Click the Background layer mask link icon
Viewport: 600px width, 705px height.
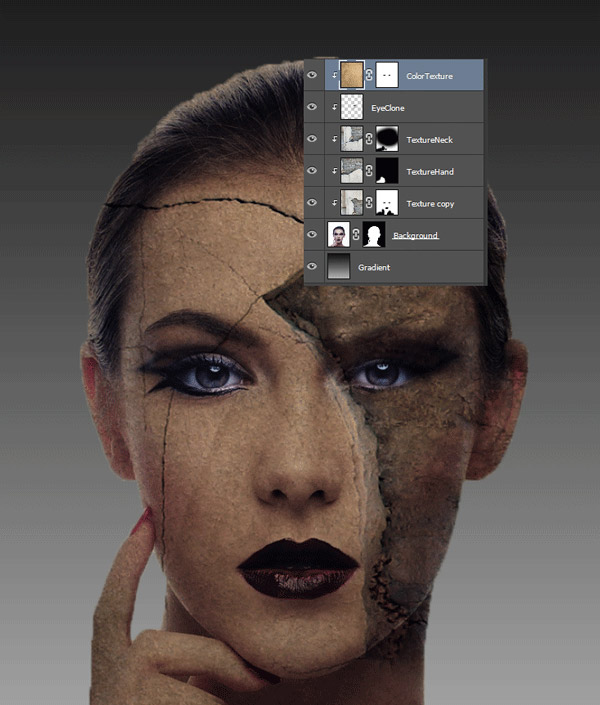tap(356, 235)
